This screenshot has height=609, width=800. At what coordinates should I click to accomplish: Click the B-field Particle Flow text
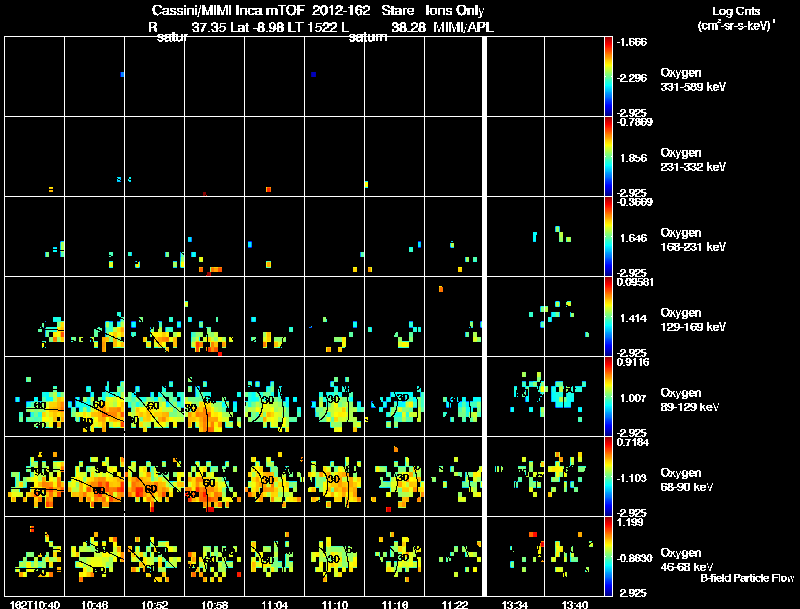click(x=747, y=578)
